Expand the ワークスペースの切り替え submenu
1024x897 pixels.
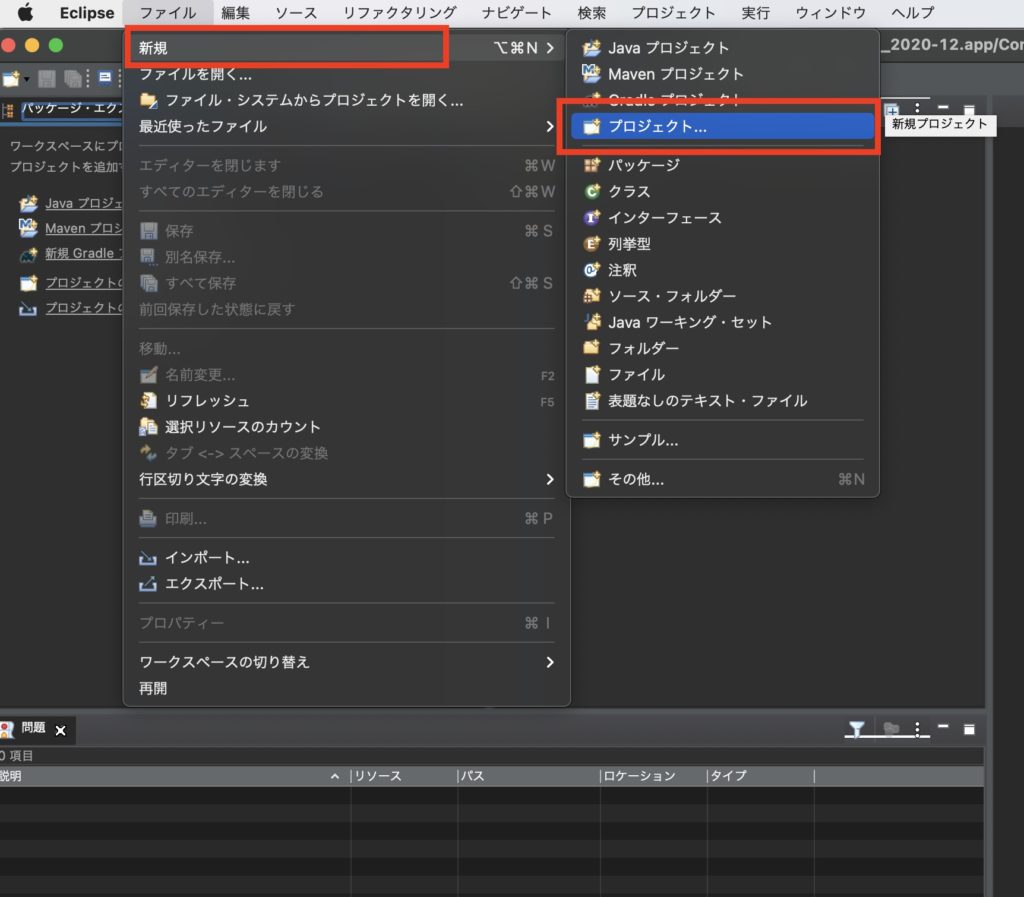coord(550,662)
